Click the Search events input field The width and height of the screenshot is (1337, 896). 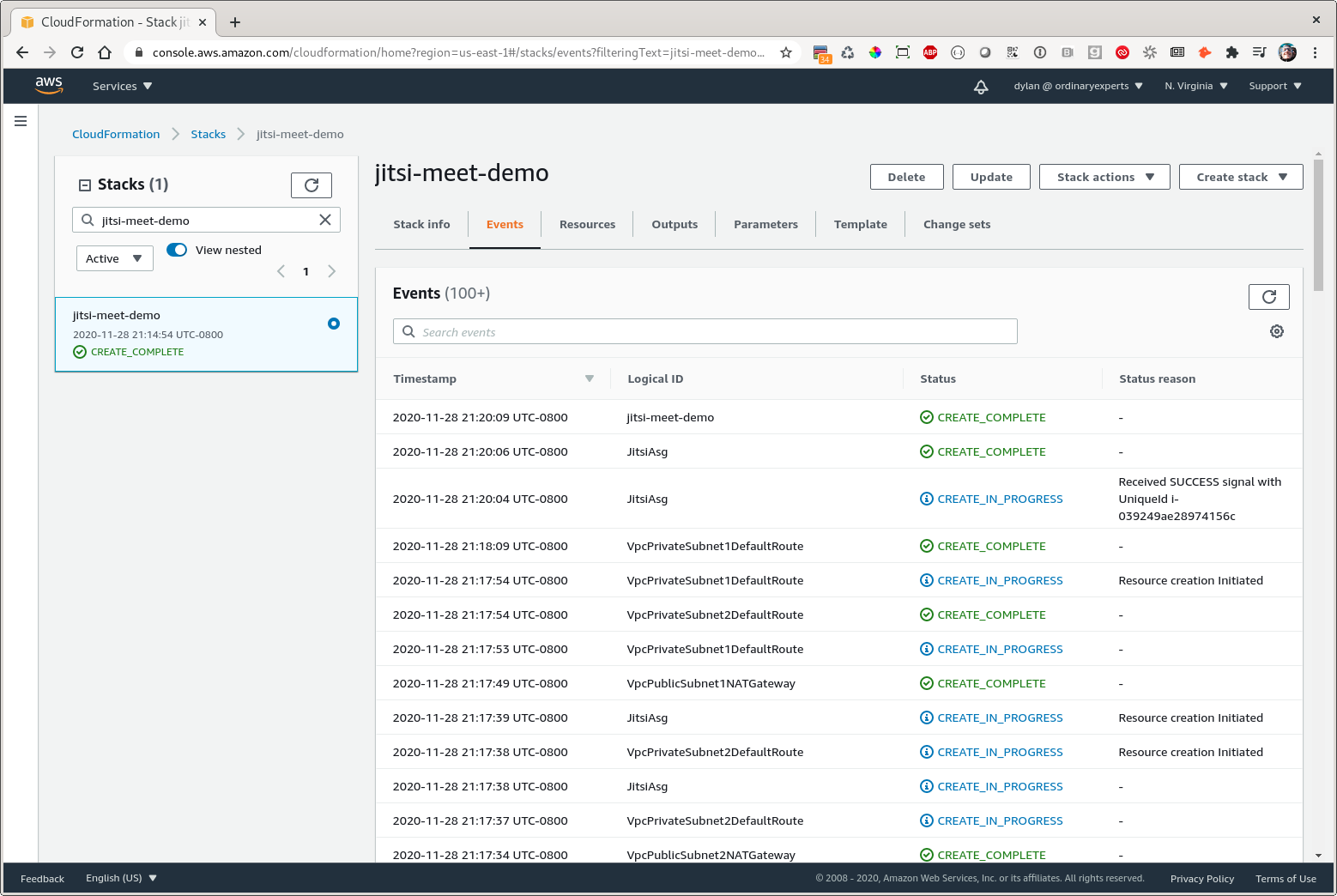(705, 332)
